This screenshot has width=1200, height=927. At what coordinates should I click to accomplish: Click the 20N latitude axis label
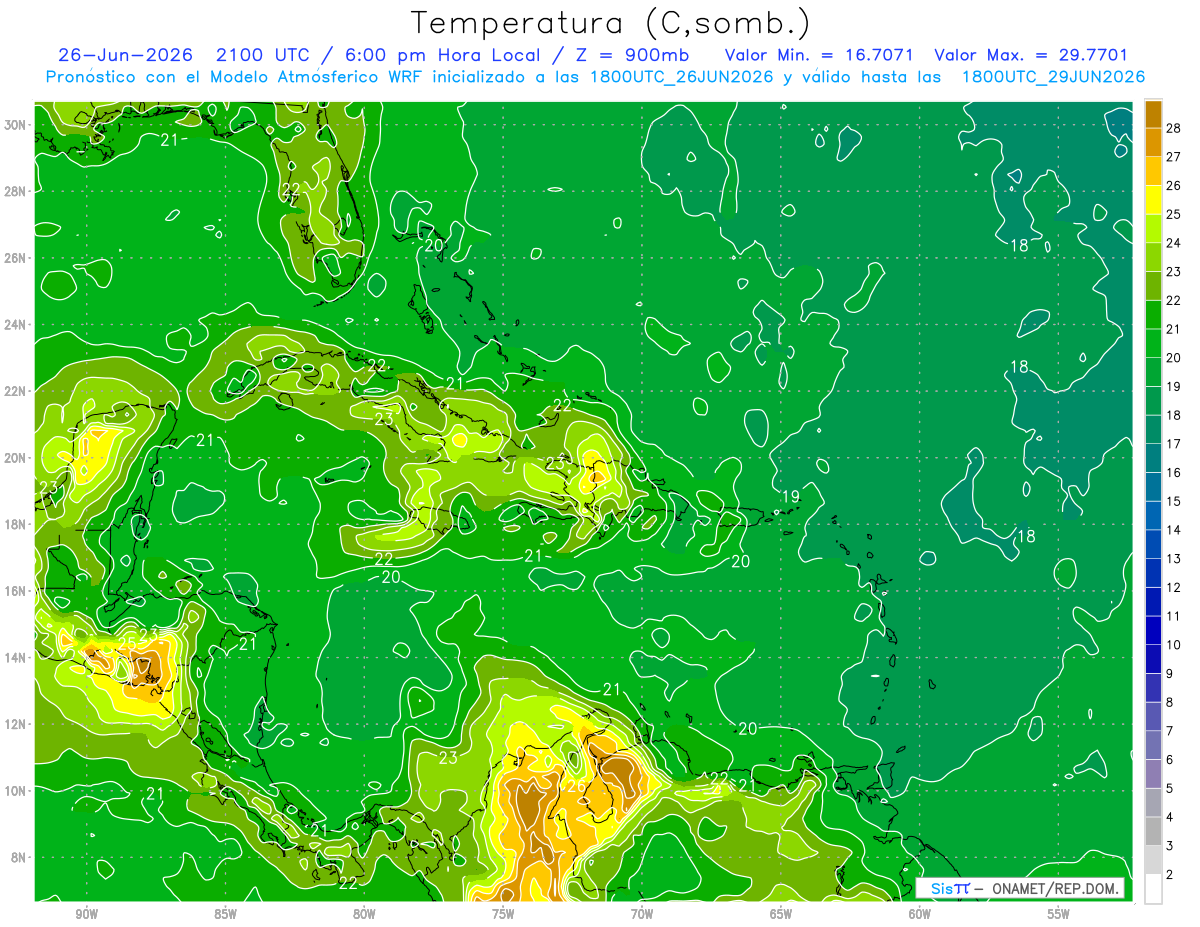(18, 458)
